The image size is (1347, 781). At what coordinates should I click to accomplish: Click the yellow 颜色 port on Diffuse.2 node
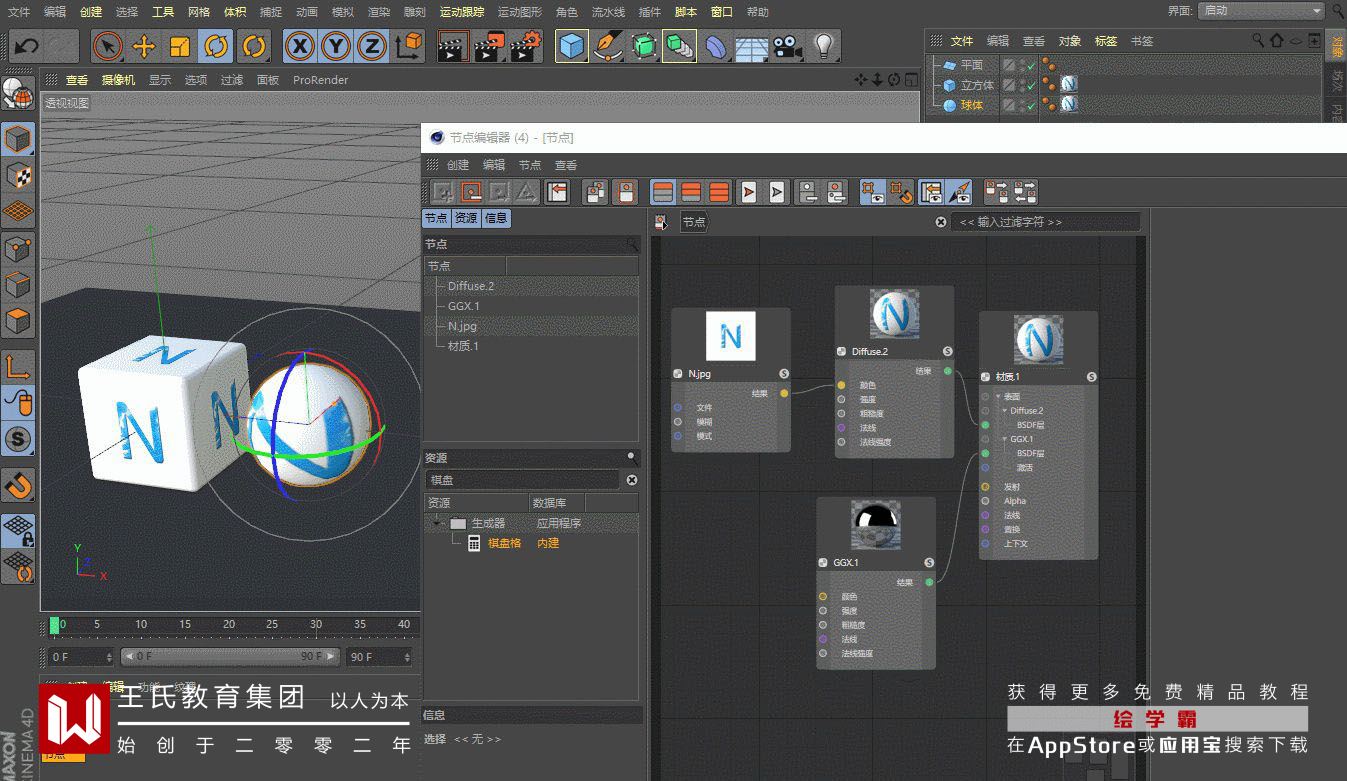(841, 385)
